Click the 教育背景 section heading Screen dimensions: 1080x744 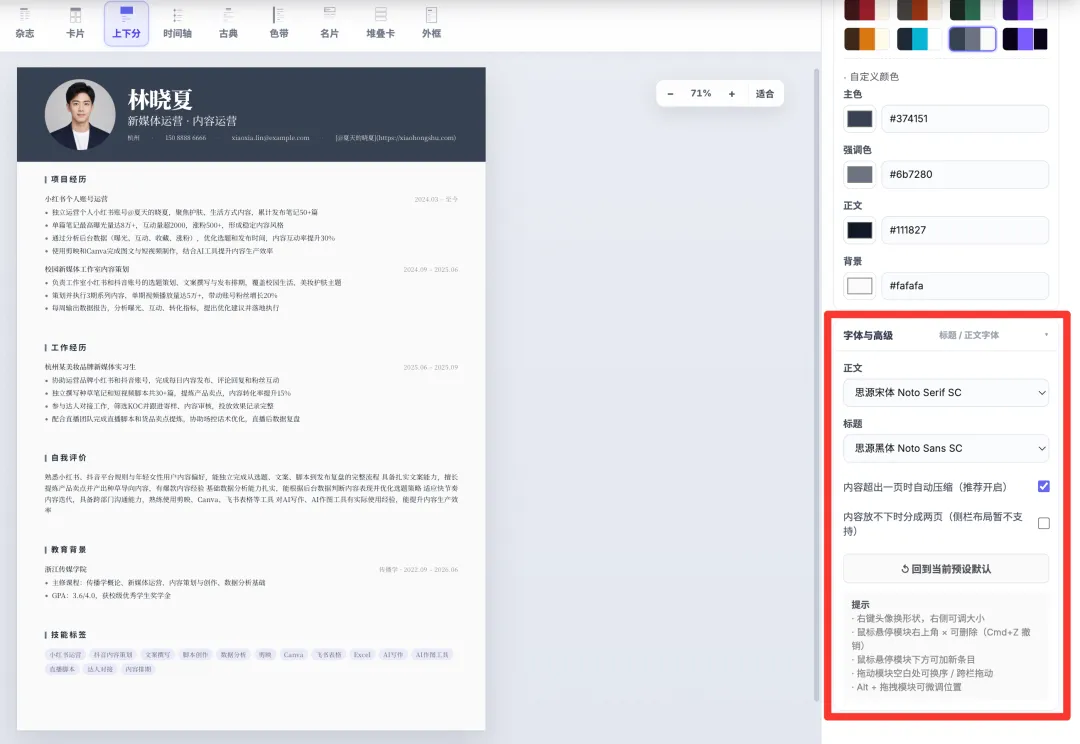click(x=68, y=550)
